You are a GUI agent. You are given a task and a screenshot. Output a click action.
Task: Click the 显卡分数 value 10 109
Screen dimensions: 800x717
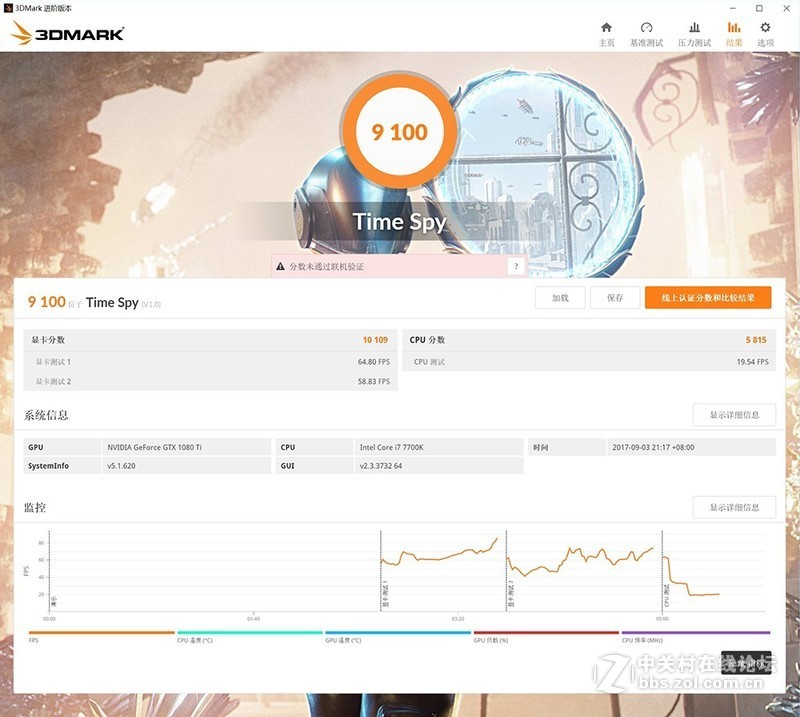click(x=375, y=340)
